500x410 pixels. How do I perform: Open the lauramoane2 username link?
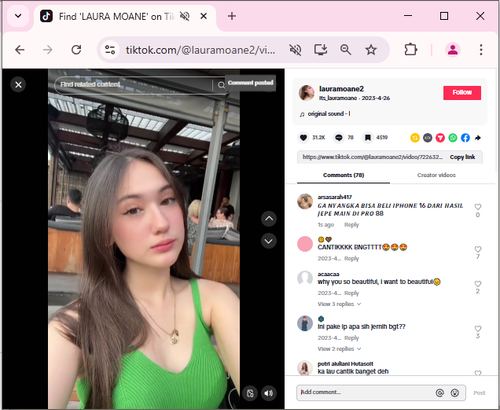click(341, 89)
